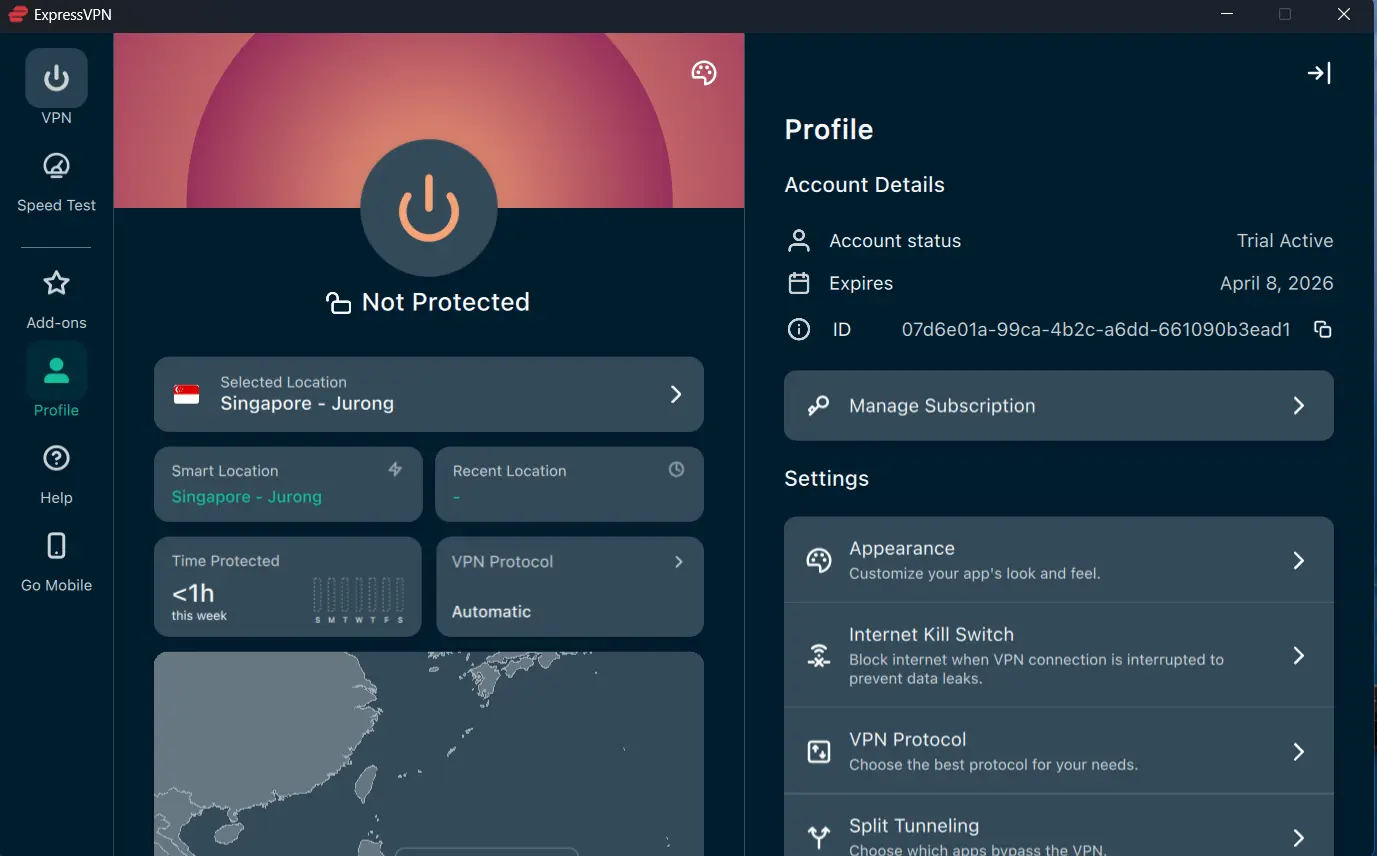
Task: Click the large power connect button
Action: [429, 207]
